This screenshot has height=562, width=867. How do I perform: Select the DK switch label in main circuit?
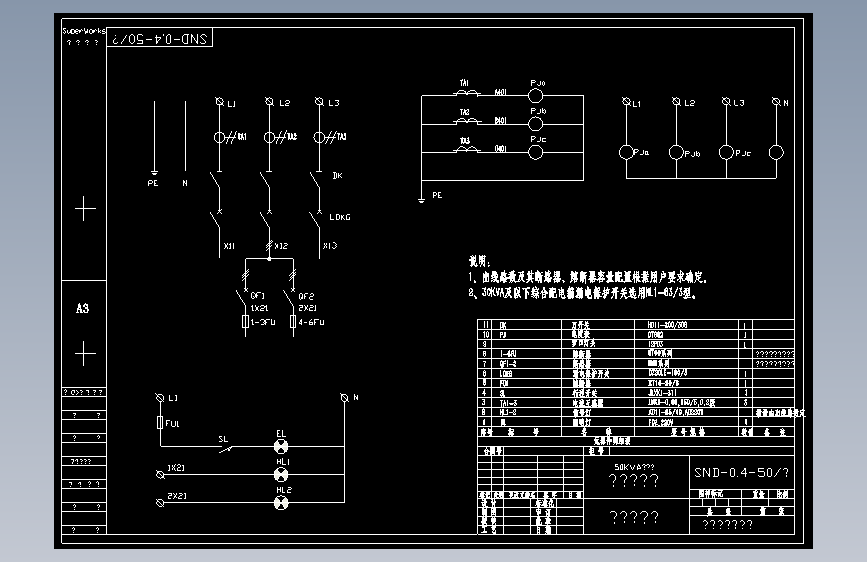(x=337, y=175)
